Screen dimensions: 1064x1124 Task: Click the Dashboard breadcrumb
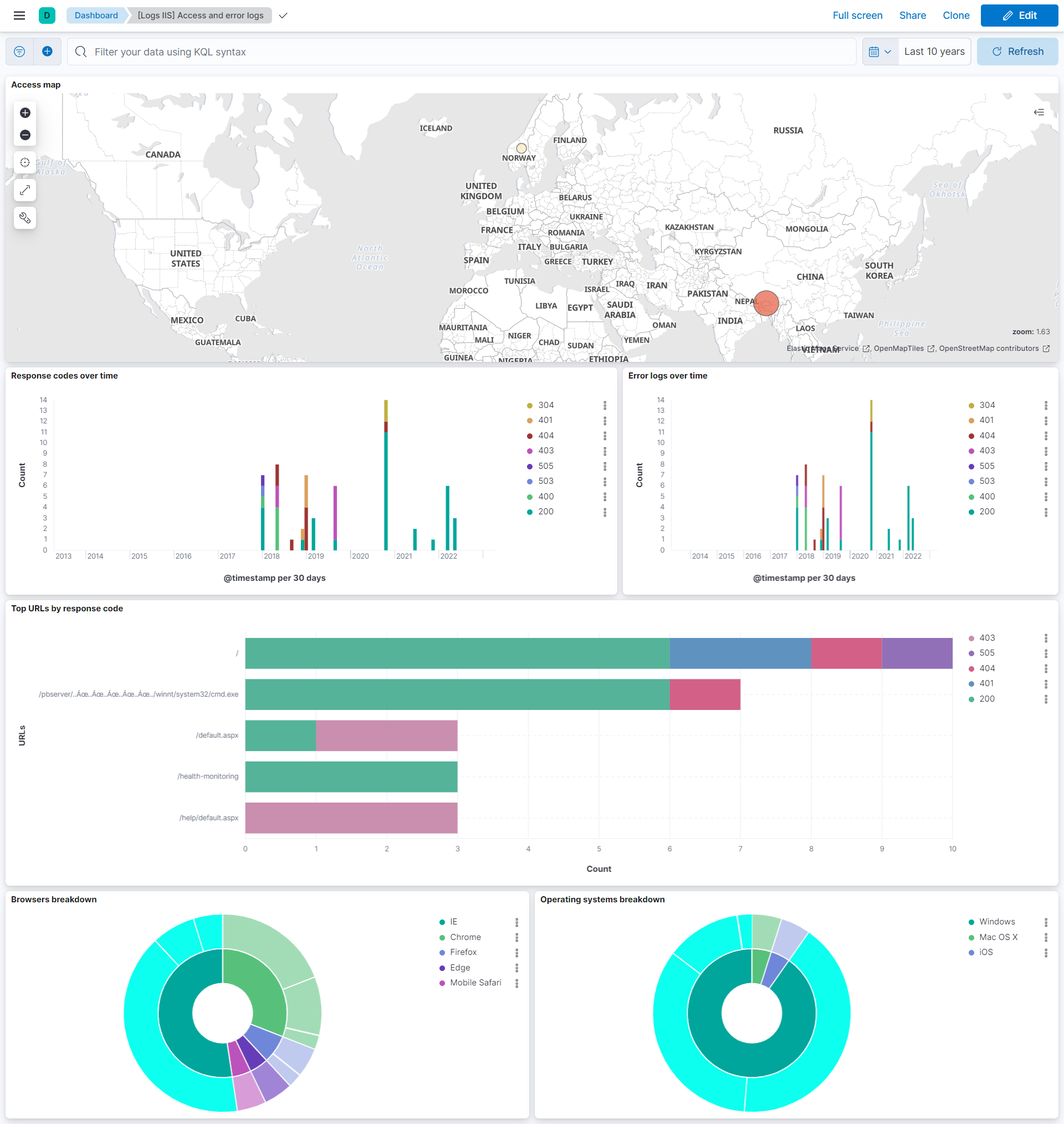coord(95,16)
